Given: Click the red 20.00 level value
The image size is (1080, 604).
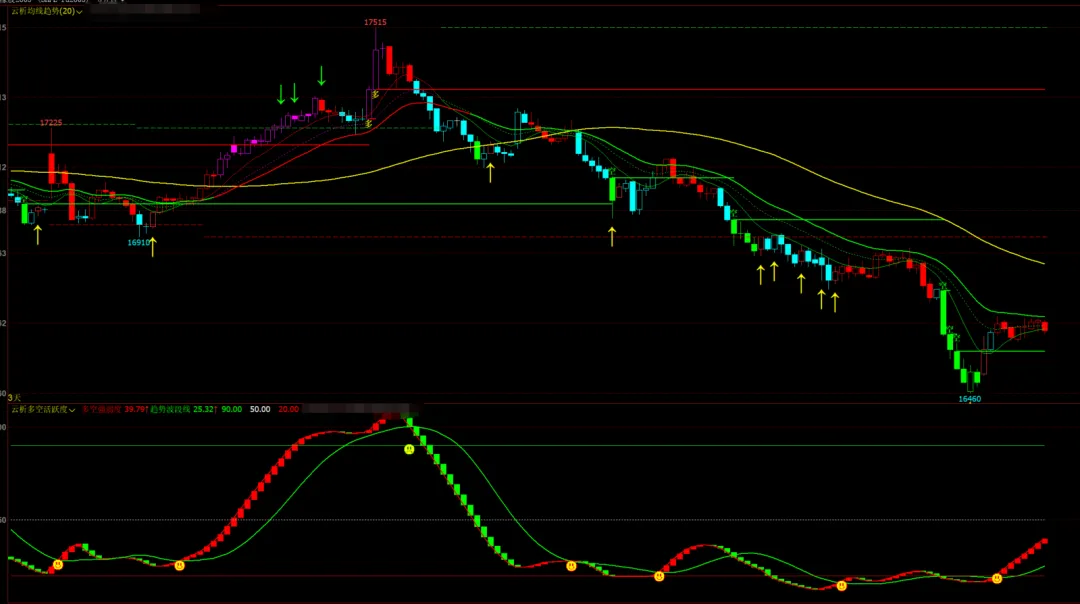Looking at the screenshot, I should (x=288, y=409).
